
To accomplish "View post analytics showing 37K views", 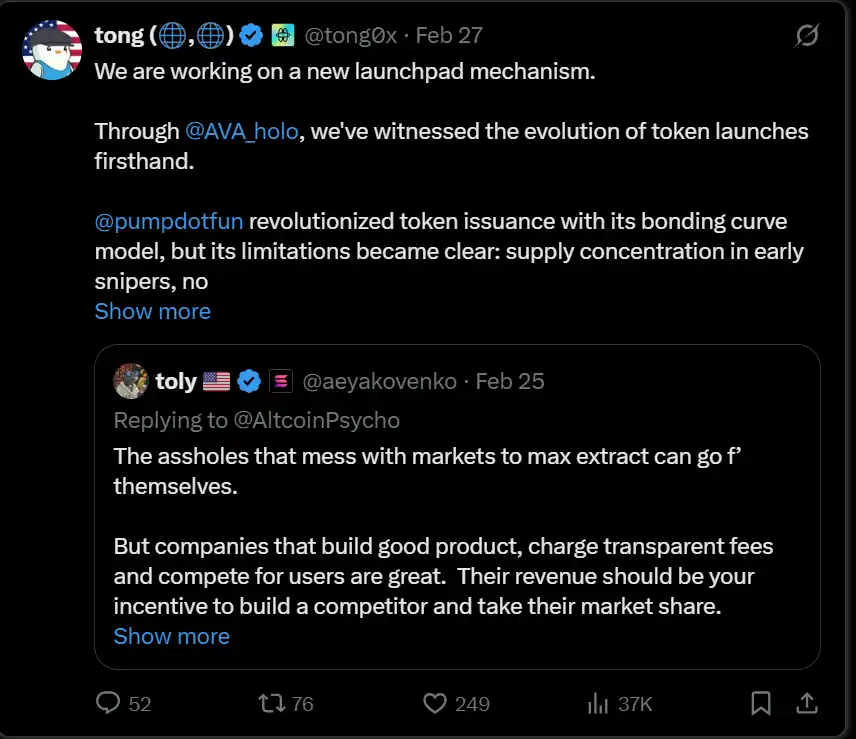I will [x=598, y=704].
